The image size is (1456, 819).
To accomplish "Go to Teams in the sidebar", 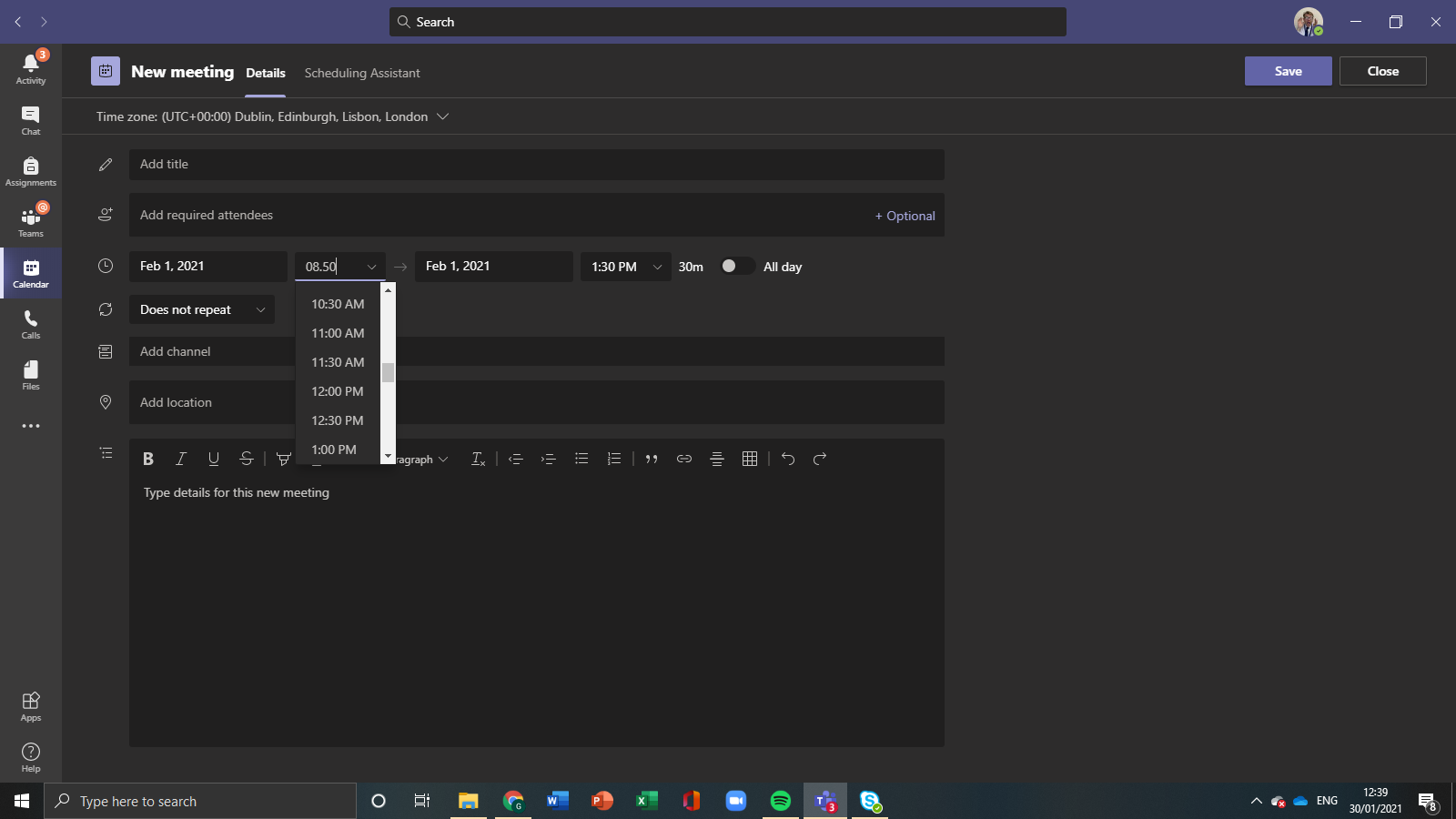I will pos(31,222).
